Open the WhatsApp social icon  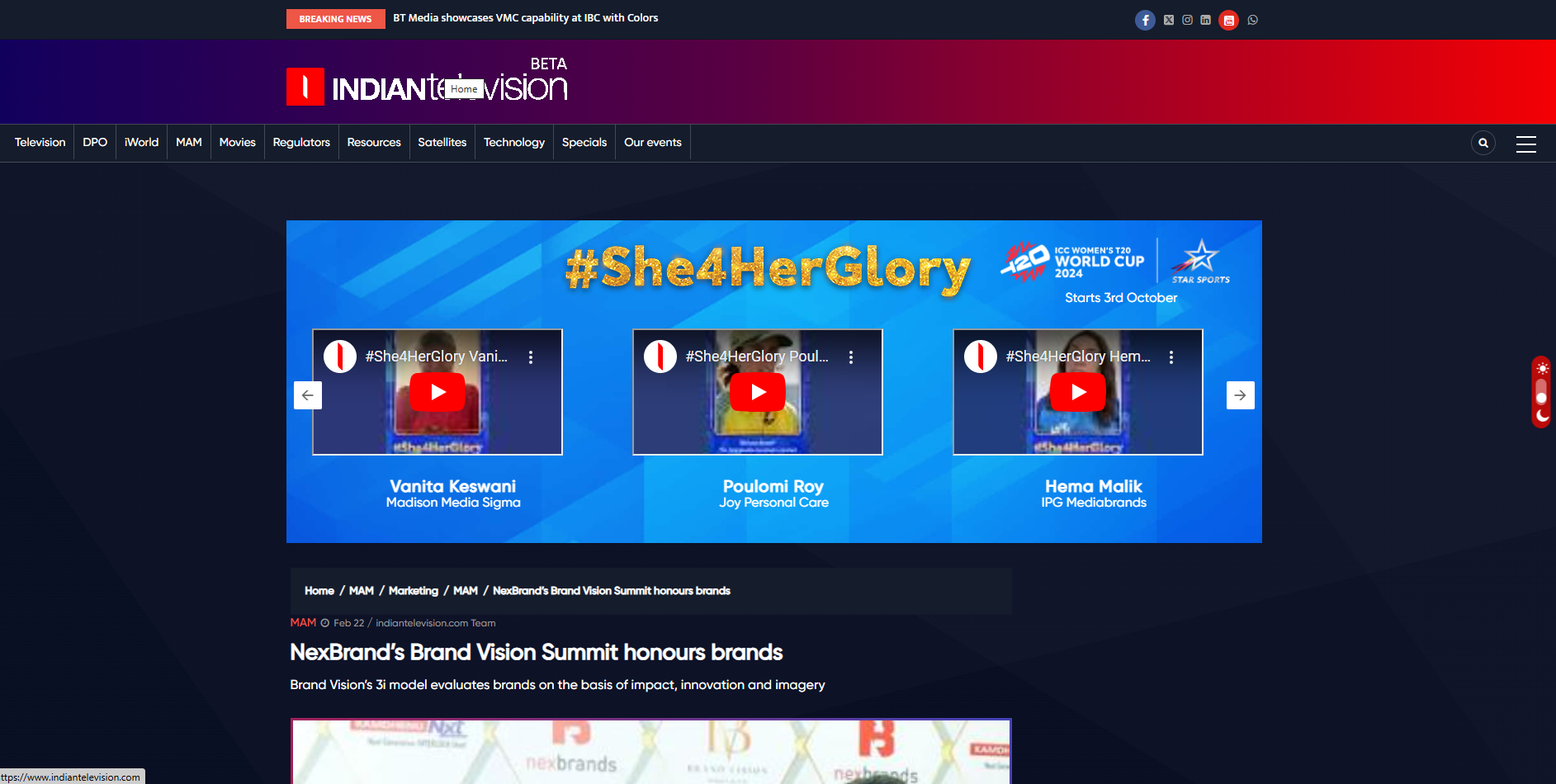(1253, 20)
